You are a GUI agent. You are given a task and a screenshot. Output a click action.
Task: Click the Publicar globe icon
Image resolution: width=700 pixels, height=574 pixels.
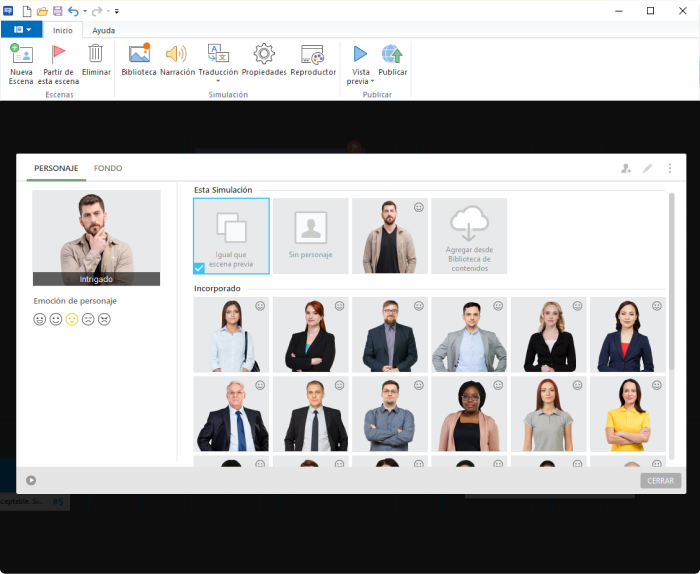pyautogui.click(x=392, y=55)
